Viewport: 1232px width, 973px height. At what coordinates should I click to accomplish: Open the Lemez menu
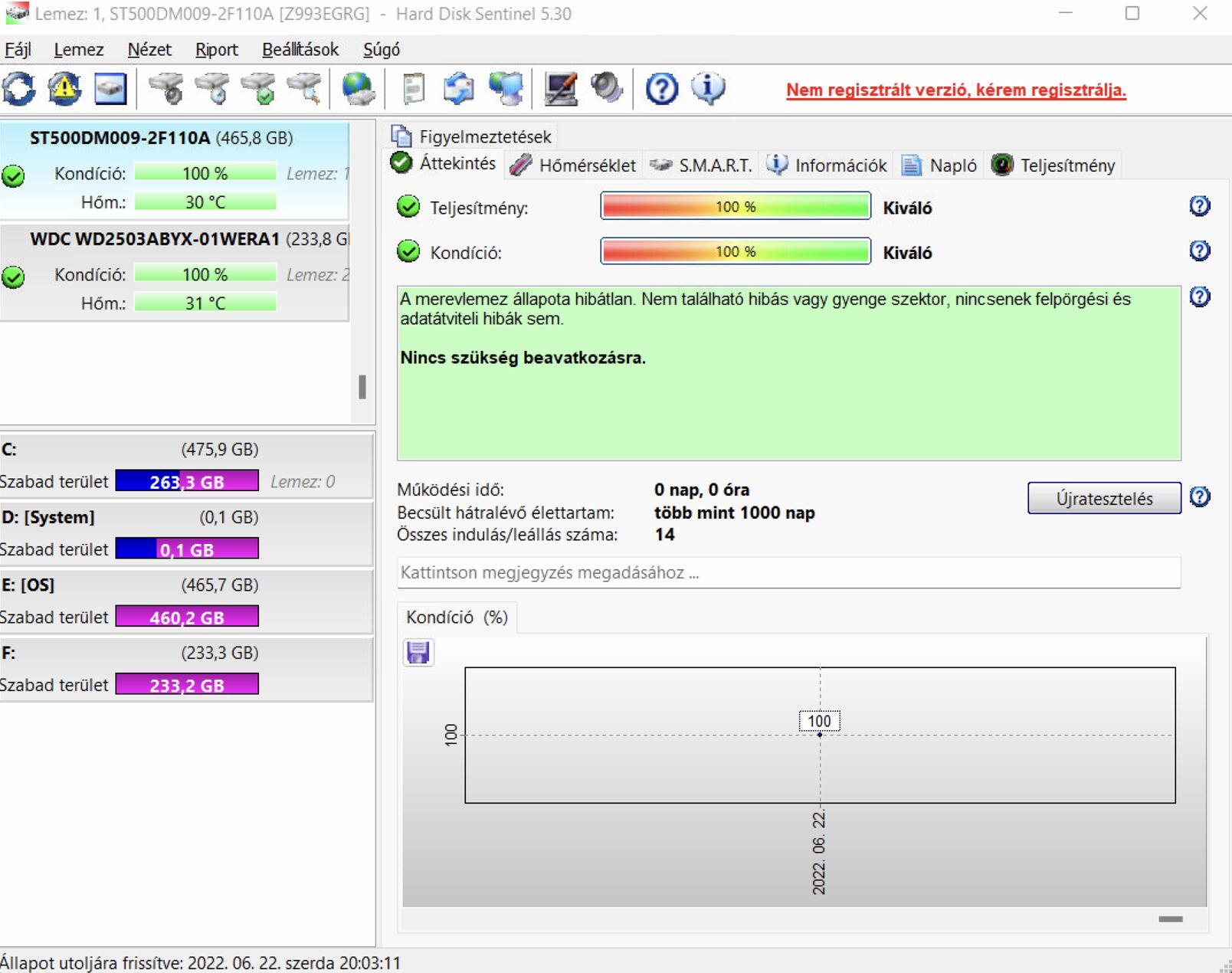point(79,50)
